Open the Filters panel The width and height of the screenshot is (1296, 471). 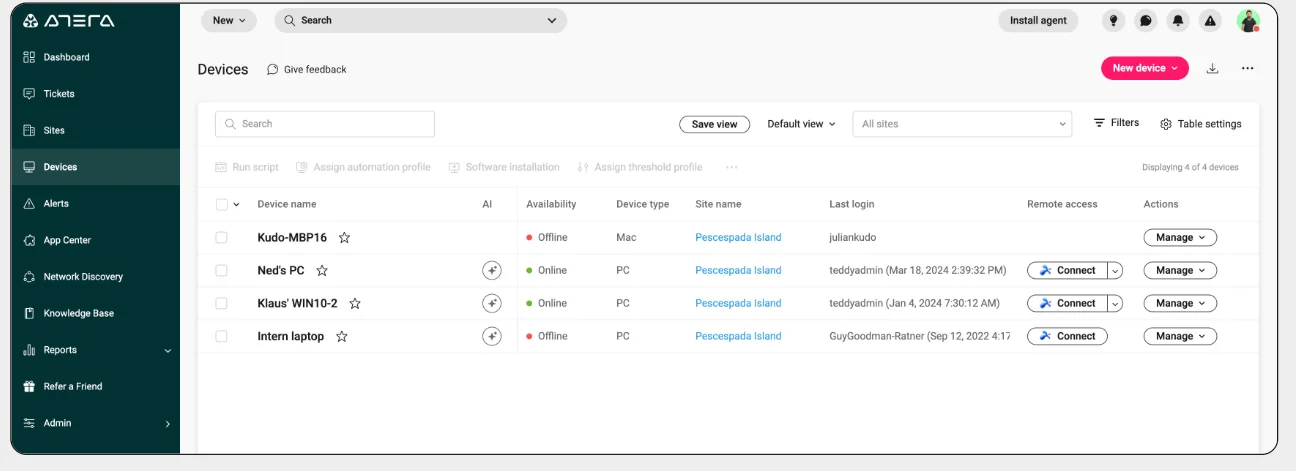click(1116, 123)
